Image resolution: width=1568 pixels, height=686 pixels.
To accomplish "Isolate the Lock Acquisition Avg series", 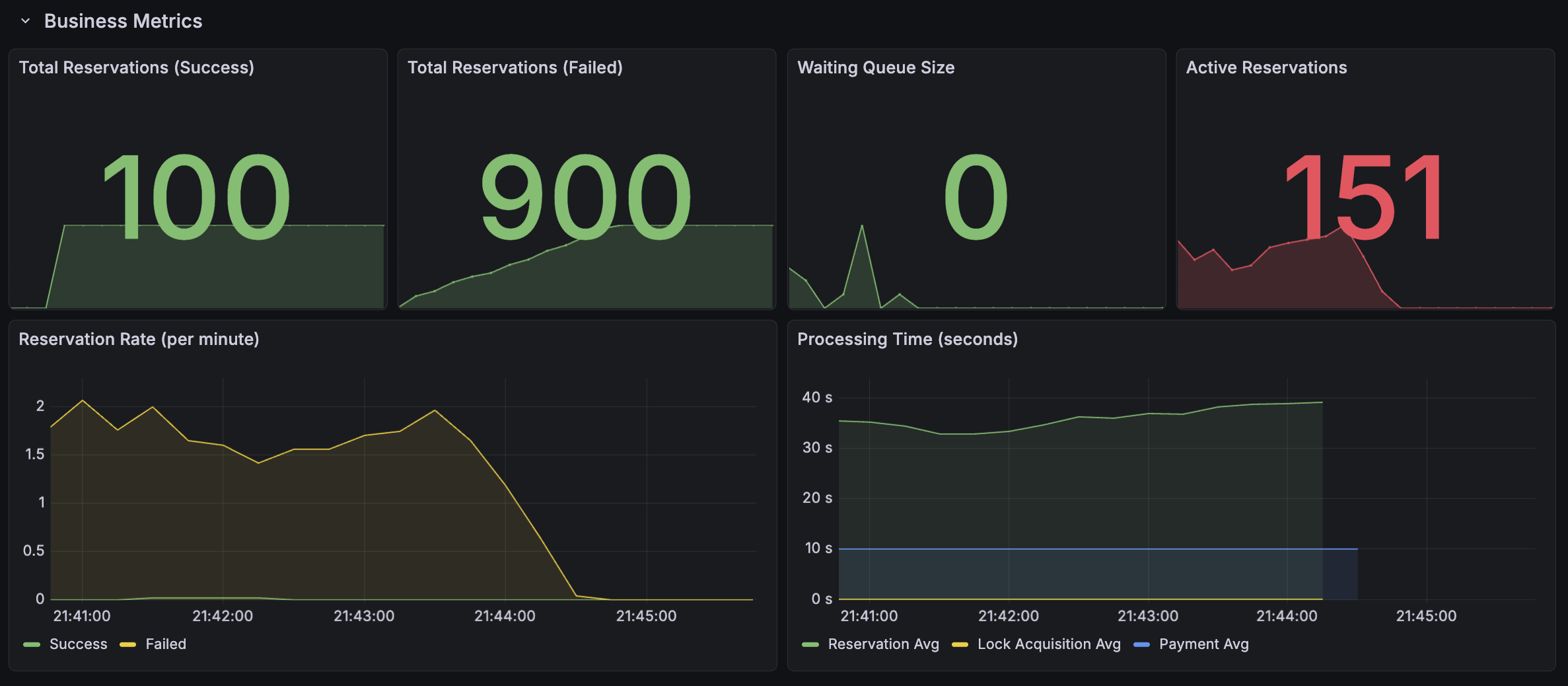I will [x=1048, y=644].
